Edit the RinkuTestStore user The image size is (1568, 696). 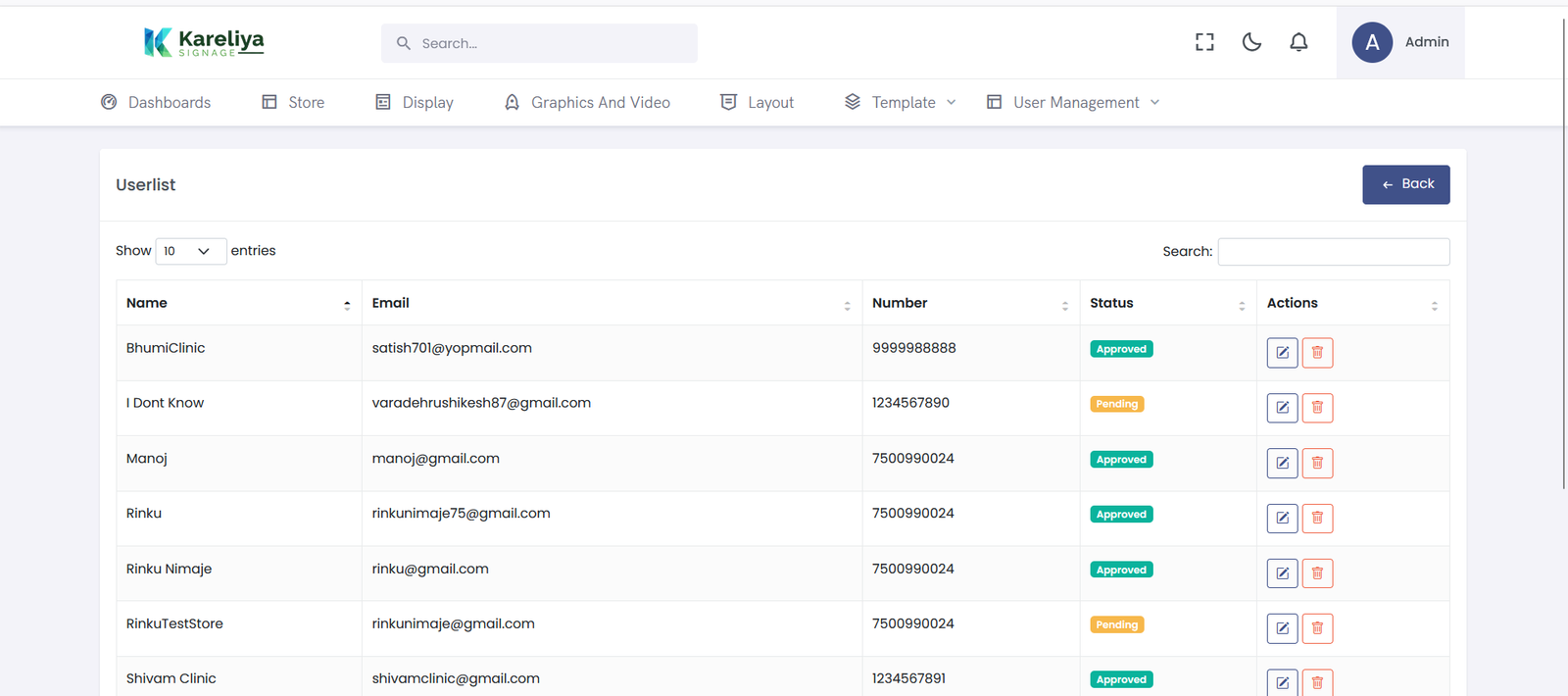pyautogui.click(x=1283, y=628)
